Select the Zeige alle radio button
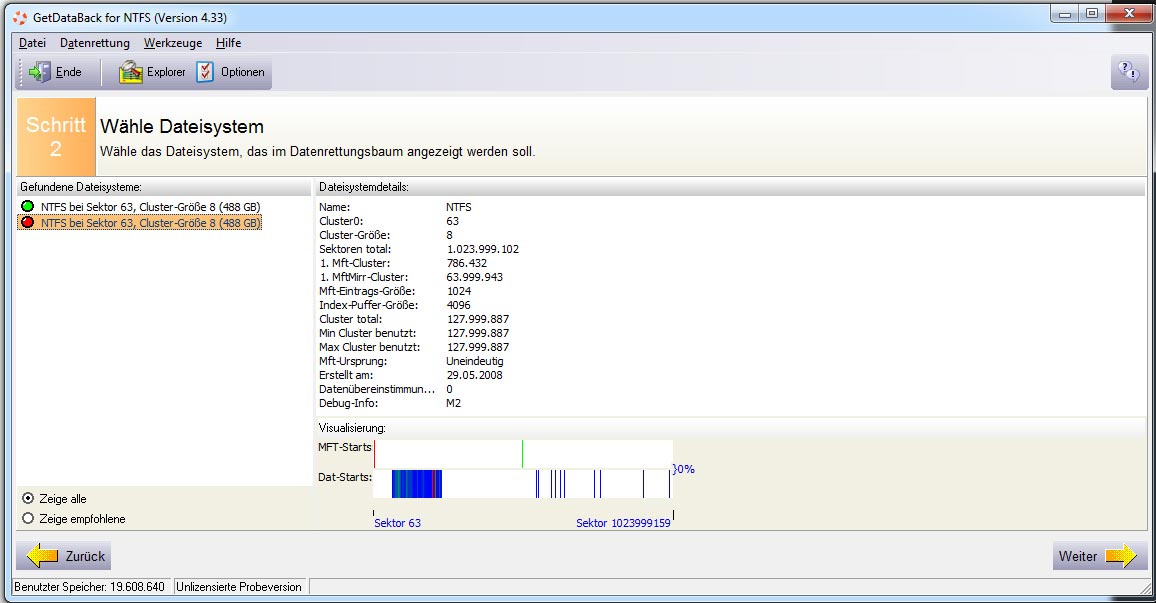Image resolution: width=1156 pixels, height=603 pixels. pos(28,498)
